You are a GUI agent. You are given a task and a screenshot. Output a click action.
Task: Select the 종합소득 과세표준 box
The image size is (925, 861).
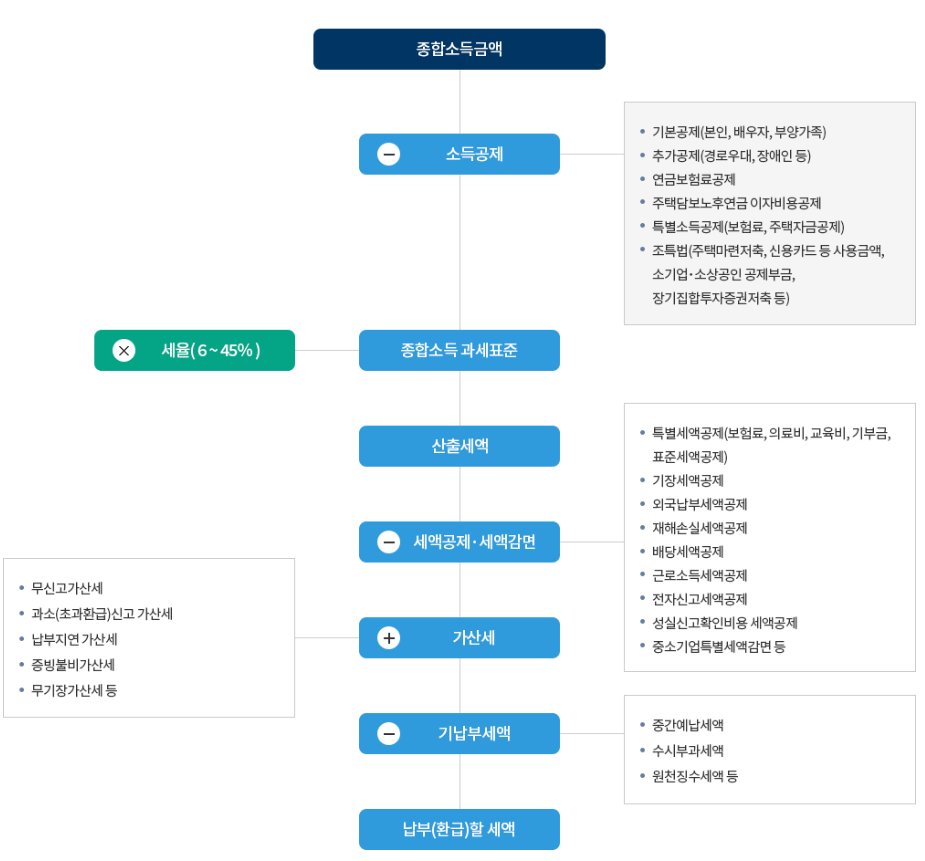tap(459, 350)
